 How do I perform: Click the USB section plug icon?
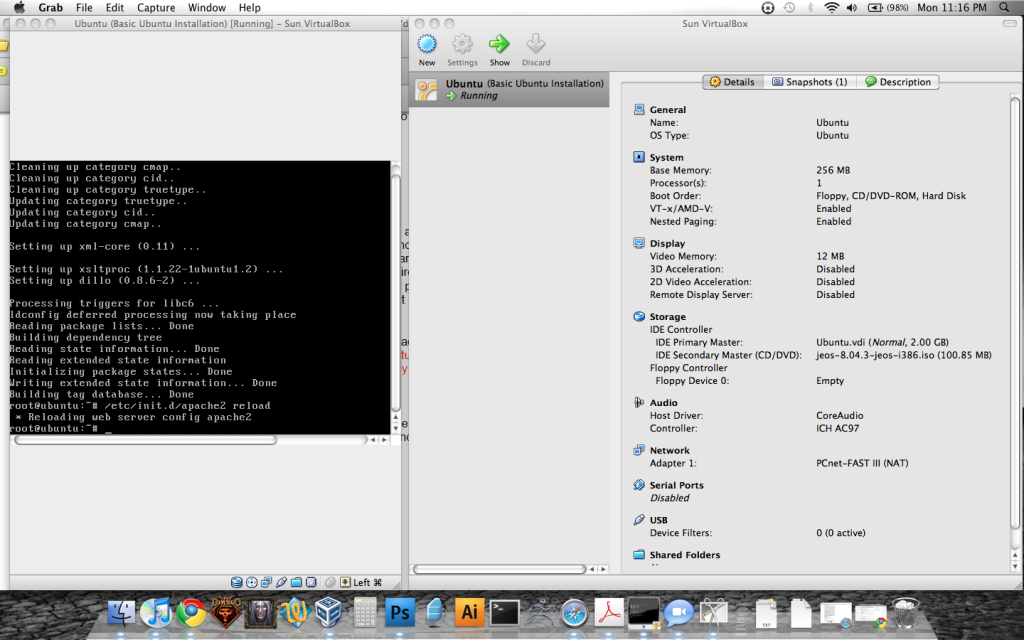click(639, 520)
